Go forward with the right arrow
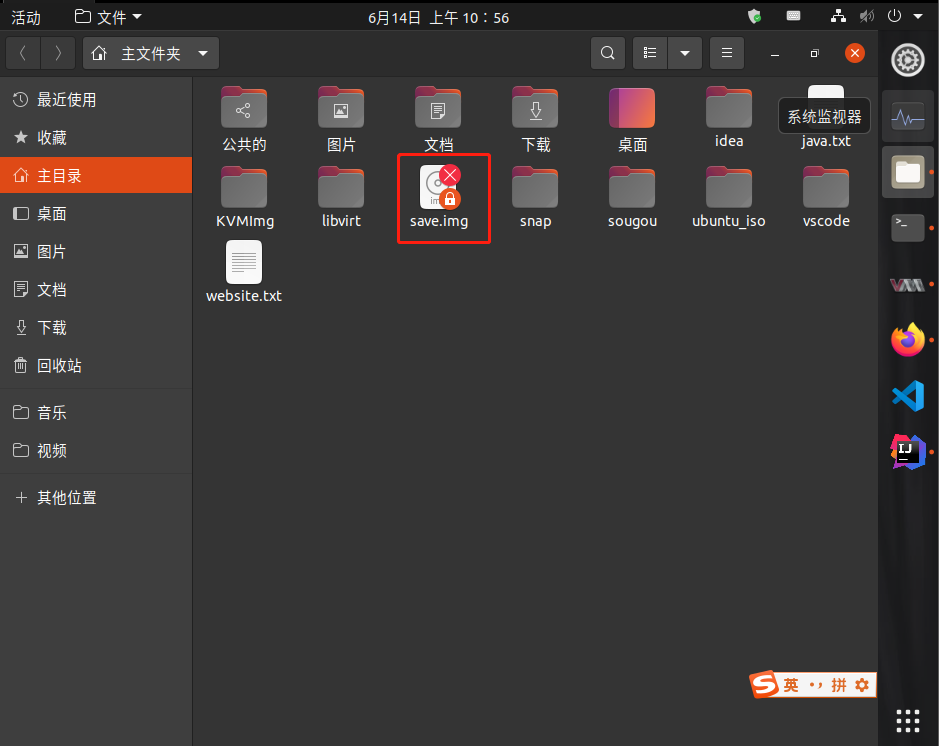Image resolution: width=939 pixels, height=746 pixels. point(57,53)
